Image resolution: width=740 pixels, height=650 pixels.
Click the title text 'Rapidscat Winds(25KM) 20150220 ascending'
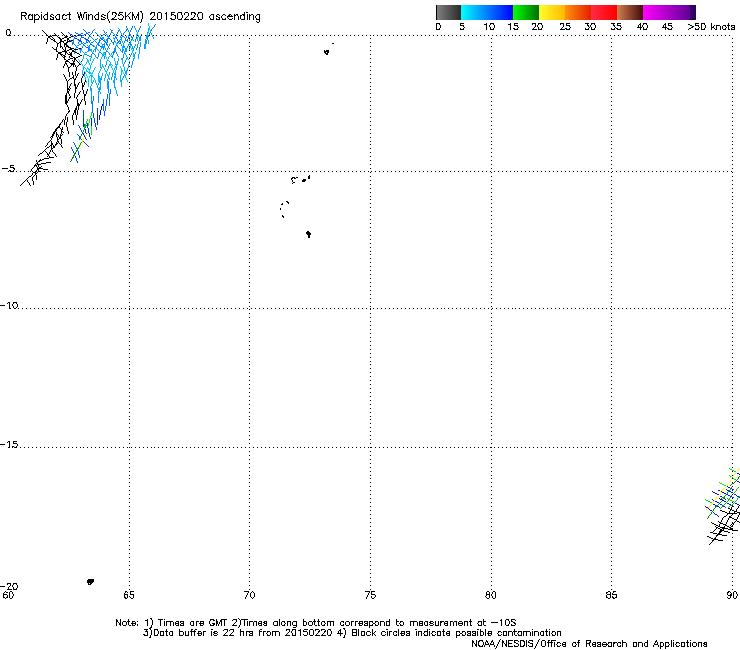140,17
